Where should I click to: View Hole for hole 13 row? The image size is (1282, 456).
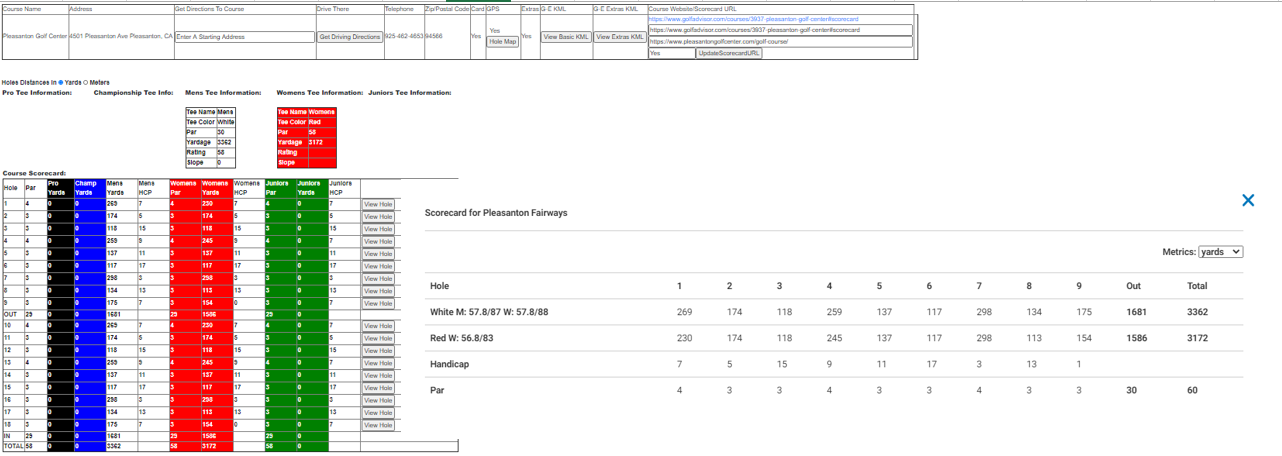pos(378,363)
